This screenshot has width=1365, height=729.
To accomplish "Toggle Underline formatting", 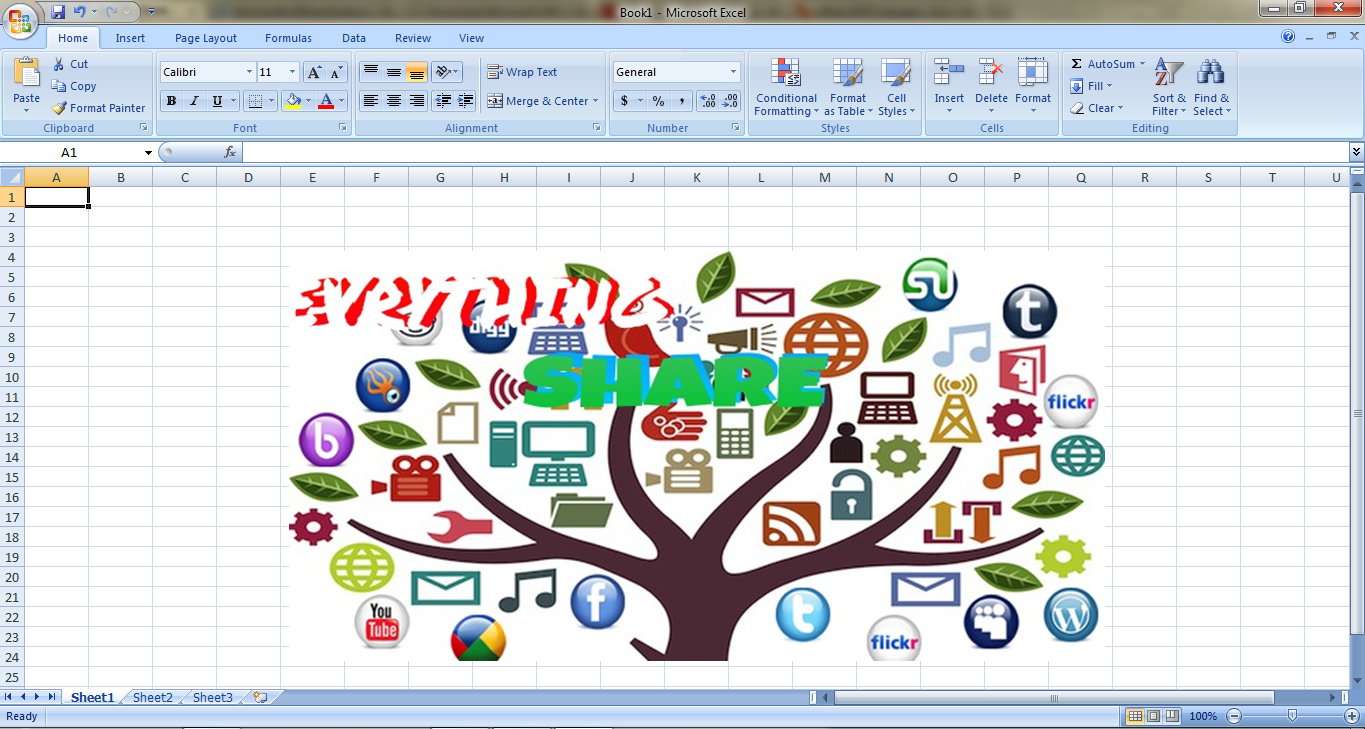I will click(217, 101).
